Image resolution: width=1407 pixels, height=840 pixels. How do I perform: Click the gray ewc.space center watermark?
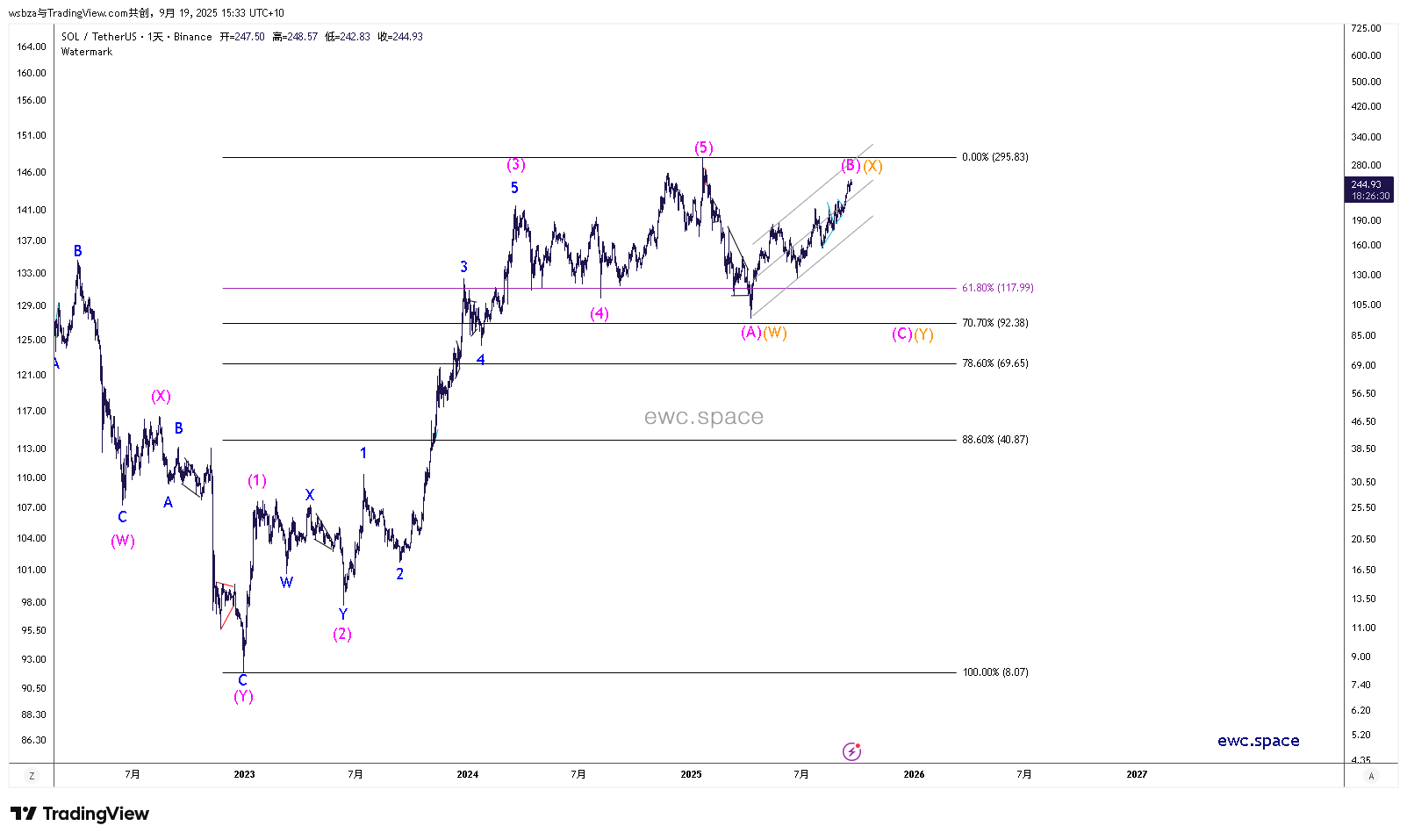tap(703, 417)
